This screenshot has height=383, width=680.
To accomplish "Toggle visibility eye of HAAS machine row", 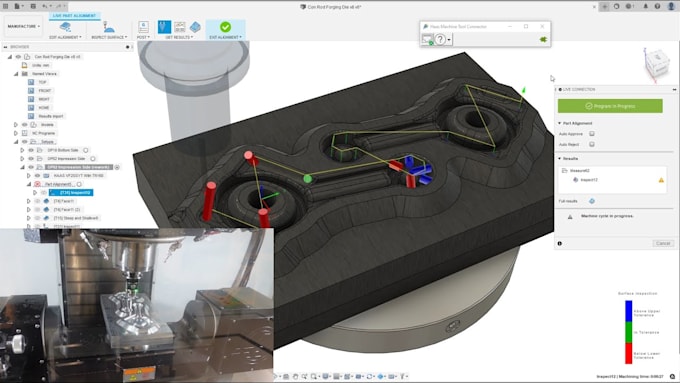I will [37, 176].
